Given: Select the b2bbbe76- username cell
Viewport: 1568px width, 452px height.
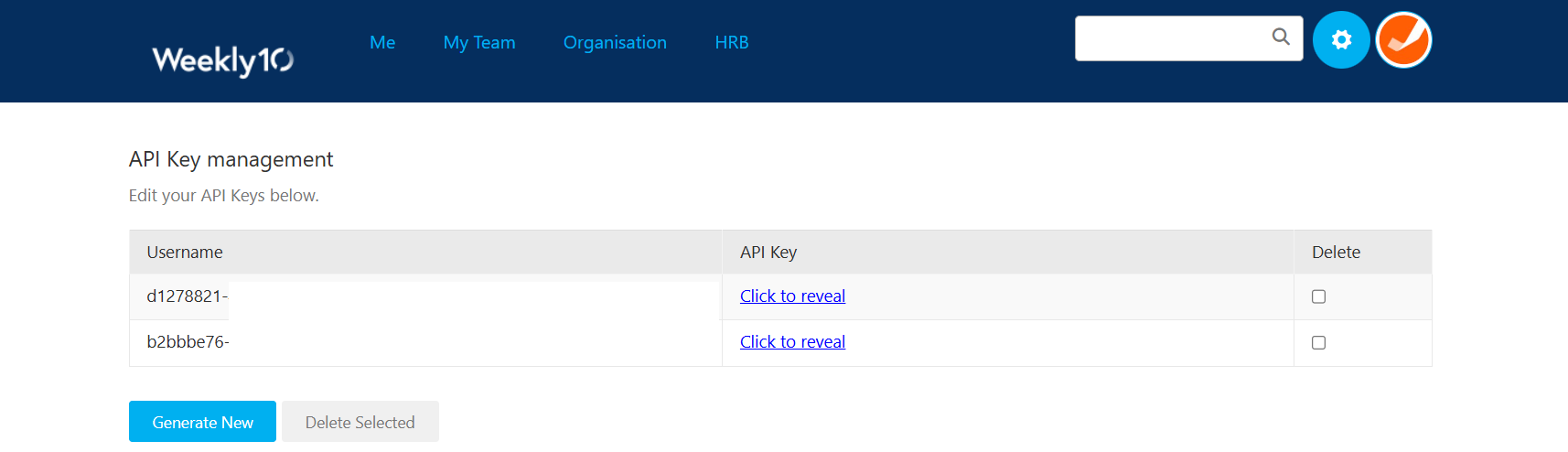Looking at the screenshot, I should [188, 342].
